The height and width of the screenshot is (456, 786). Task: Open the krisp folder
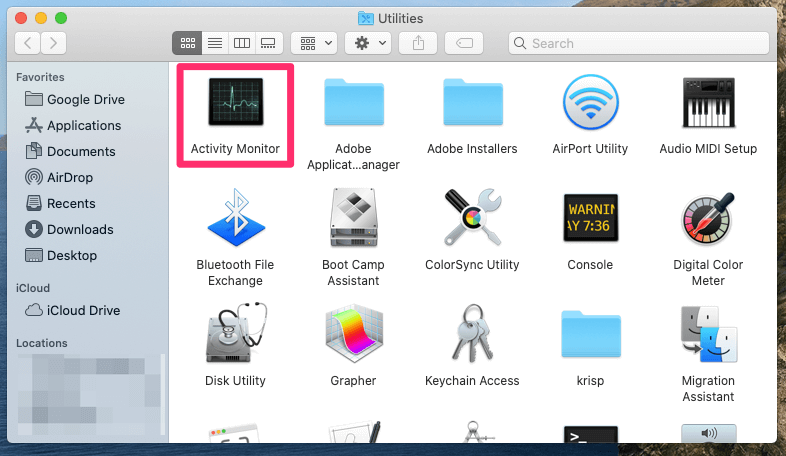click(x=591, y=334)
